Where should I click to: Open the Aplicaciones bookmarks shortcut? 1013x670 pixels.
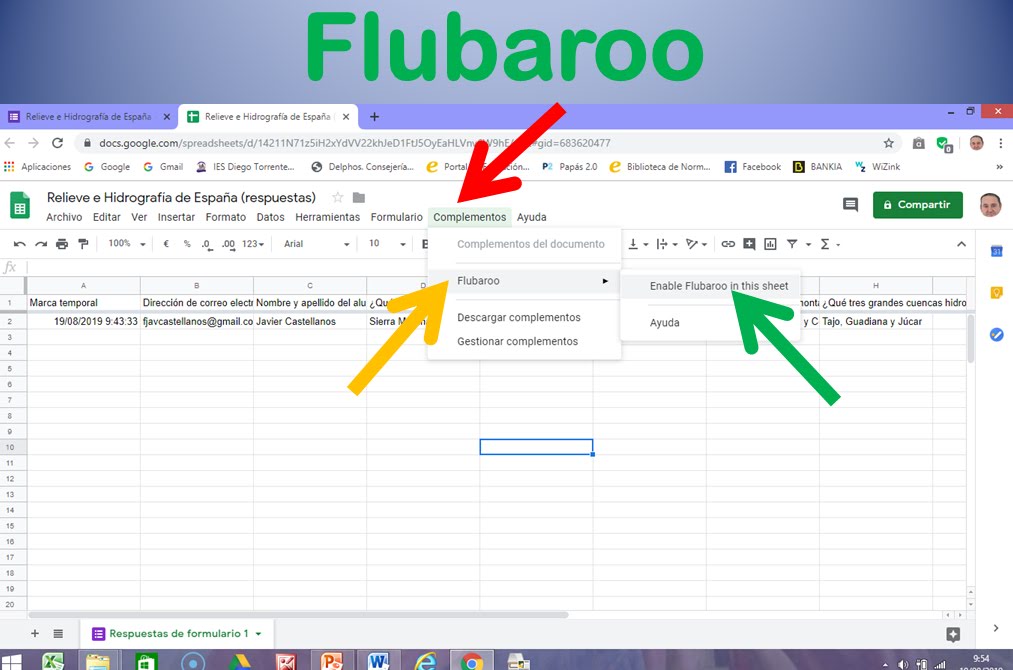pyautogui.click(x=37, y=167)
